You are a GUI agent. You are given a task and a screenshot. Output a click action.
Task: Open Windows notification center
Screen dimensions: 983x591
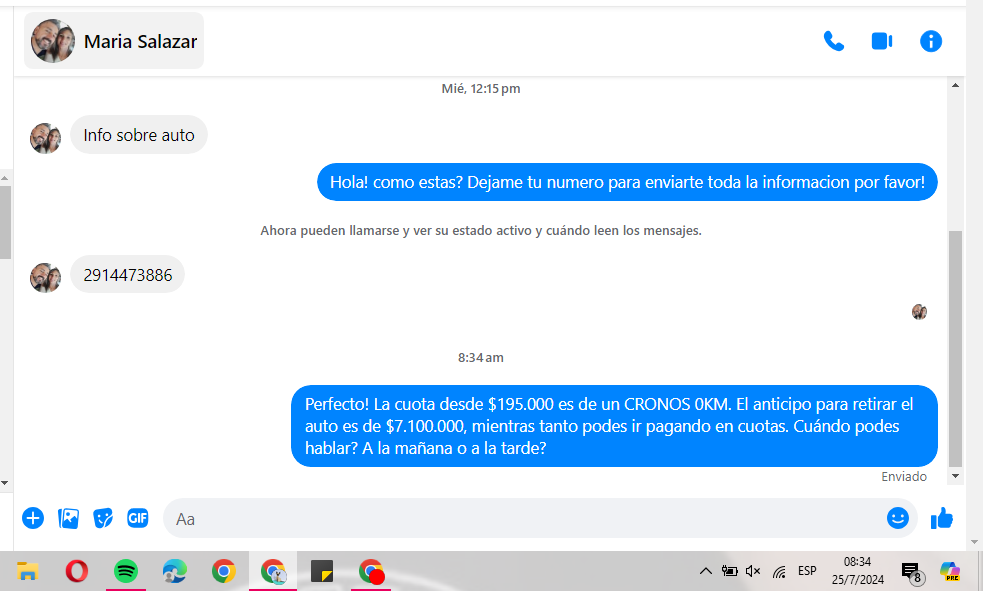point(911,572)
